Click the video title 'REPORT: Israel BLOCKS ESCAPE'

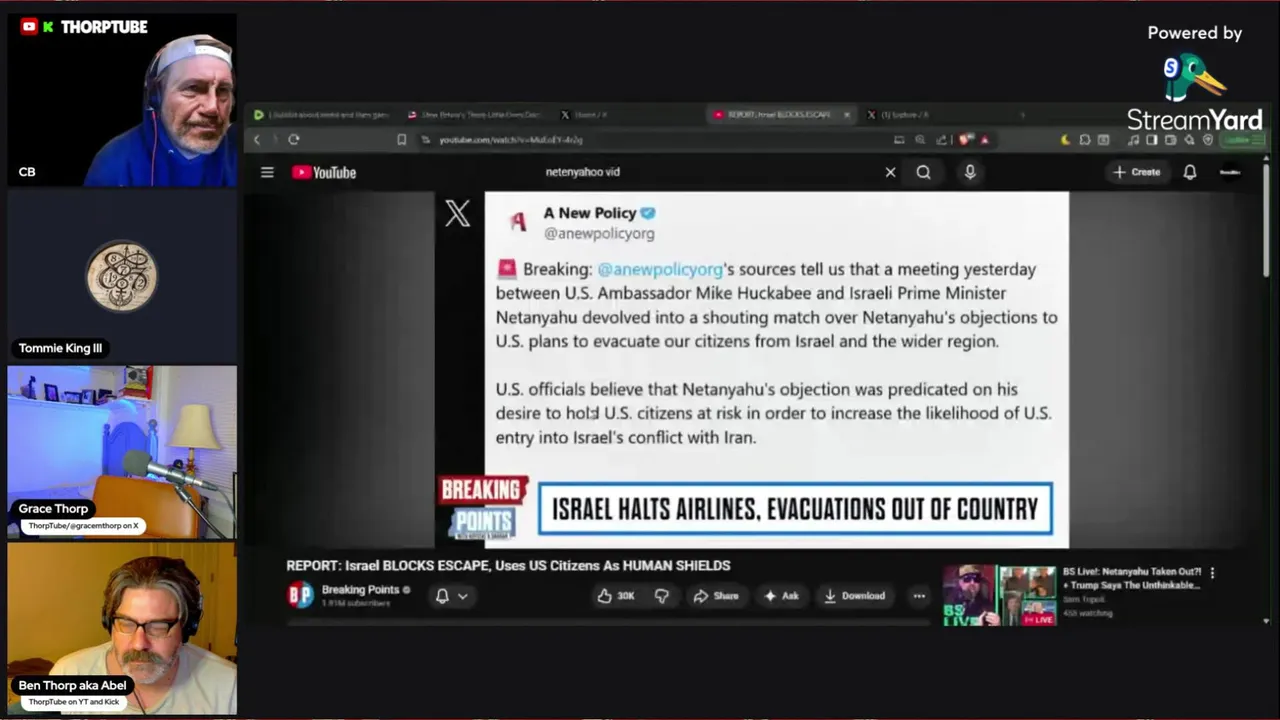click(508, 565)
